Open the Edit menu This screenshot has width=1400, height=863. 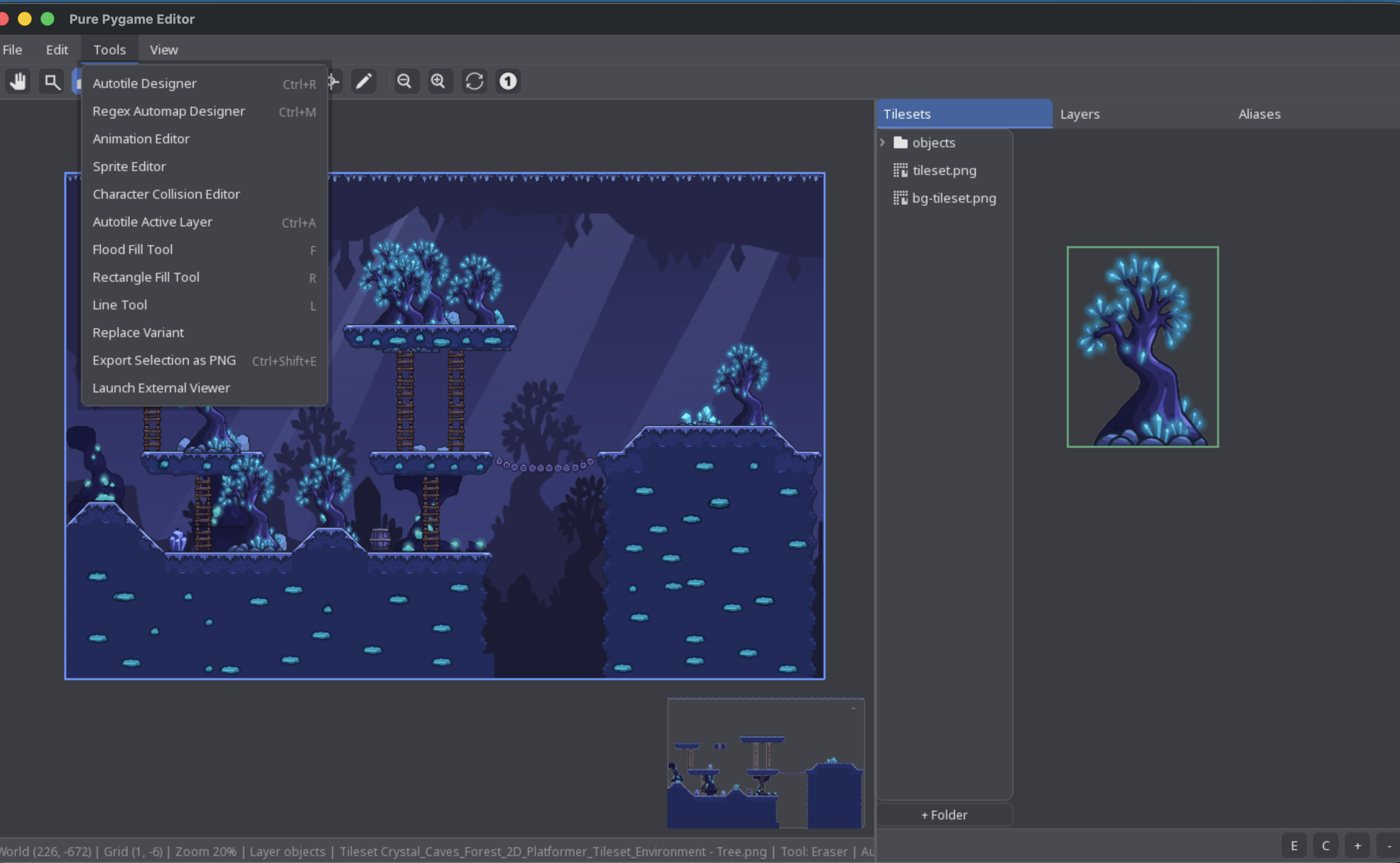pos(57,49)
